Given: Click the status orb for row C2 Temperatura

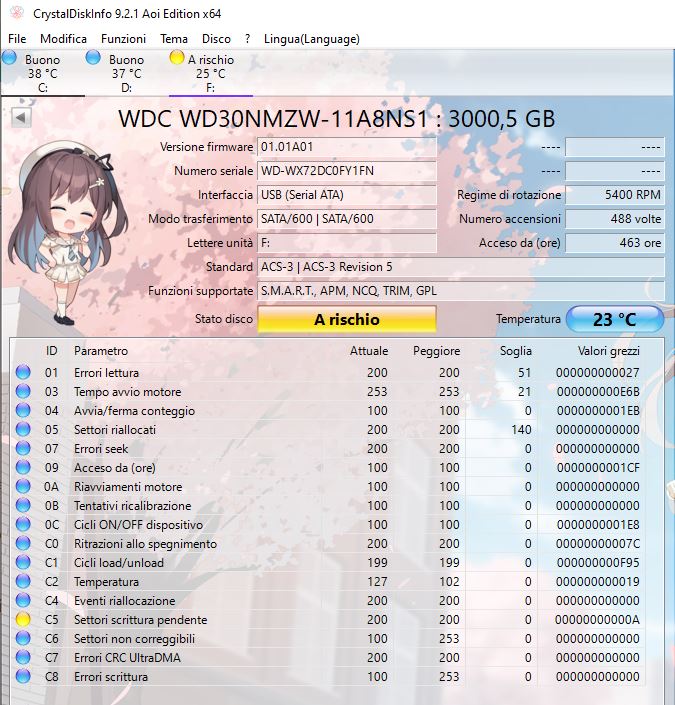Looking at the screenshot, I should click(x=23, y=581).
